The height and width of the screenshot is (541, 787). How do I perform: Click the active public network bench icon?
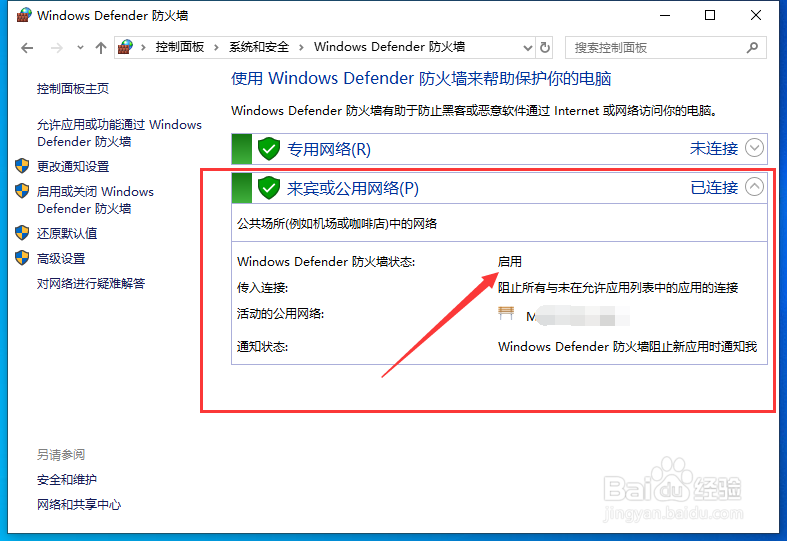506,314
